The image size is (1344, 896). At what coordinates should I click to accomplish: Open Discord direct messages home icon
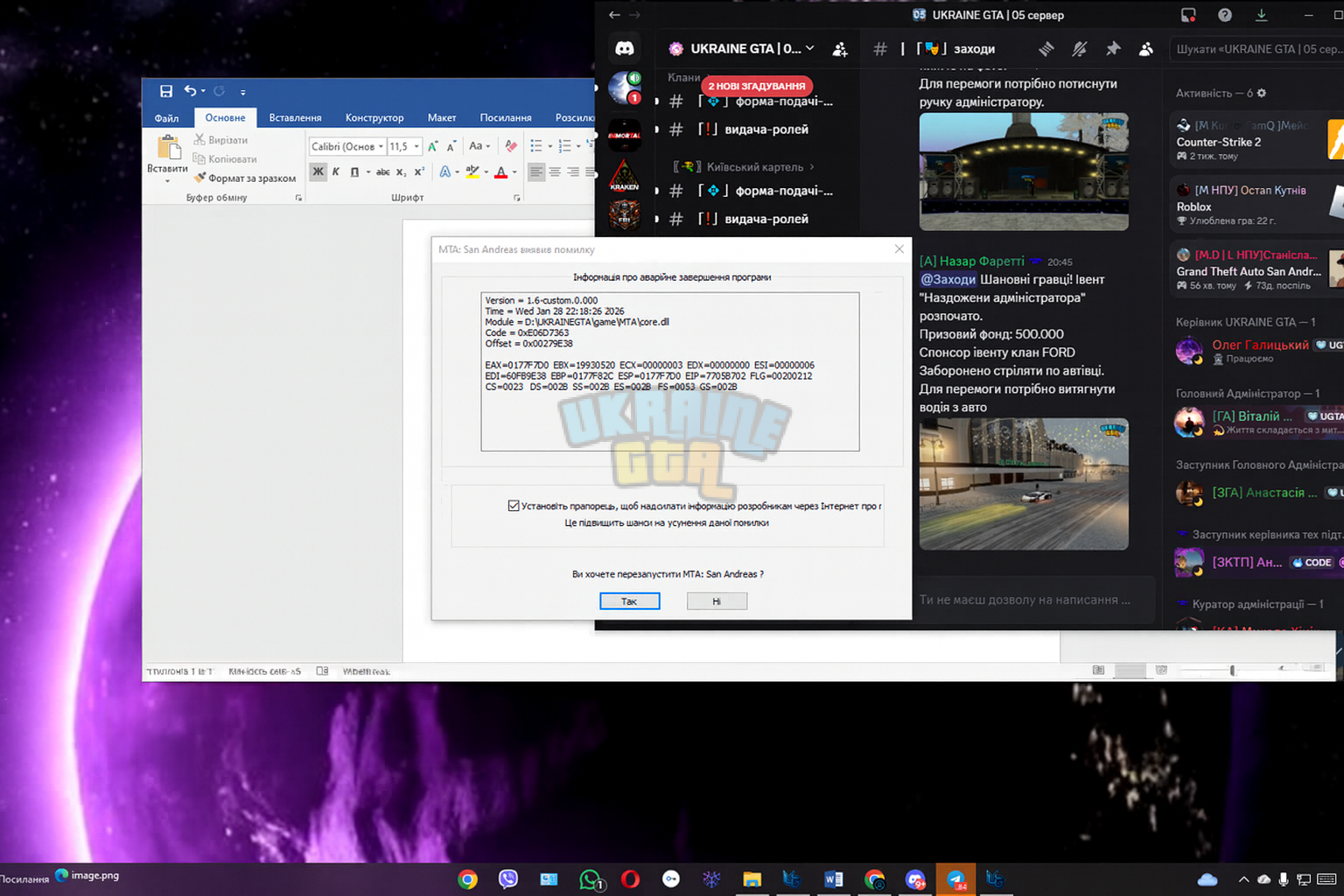pyautogui.click(x=625, y=49)
